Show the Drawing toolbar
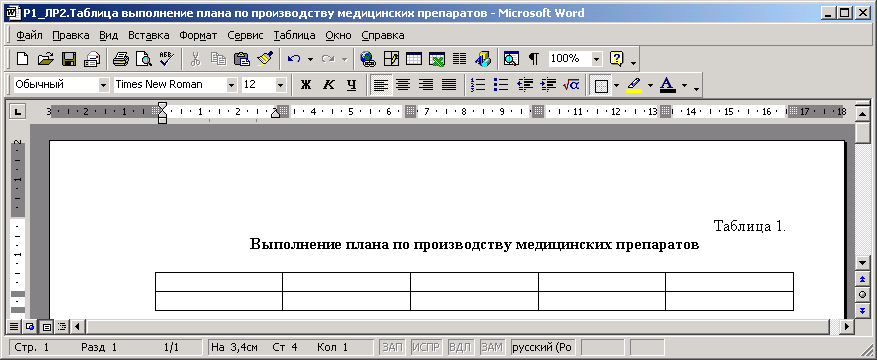 483,58
